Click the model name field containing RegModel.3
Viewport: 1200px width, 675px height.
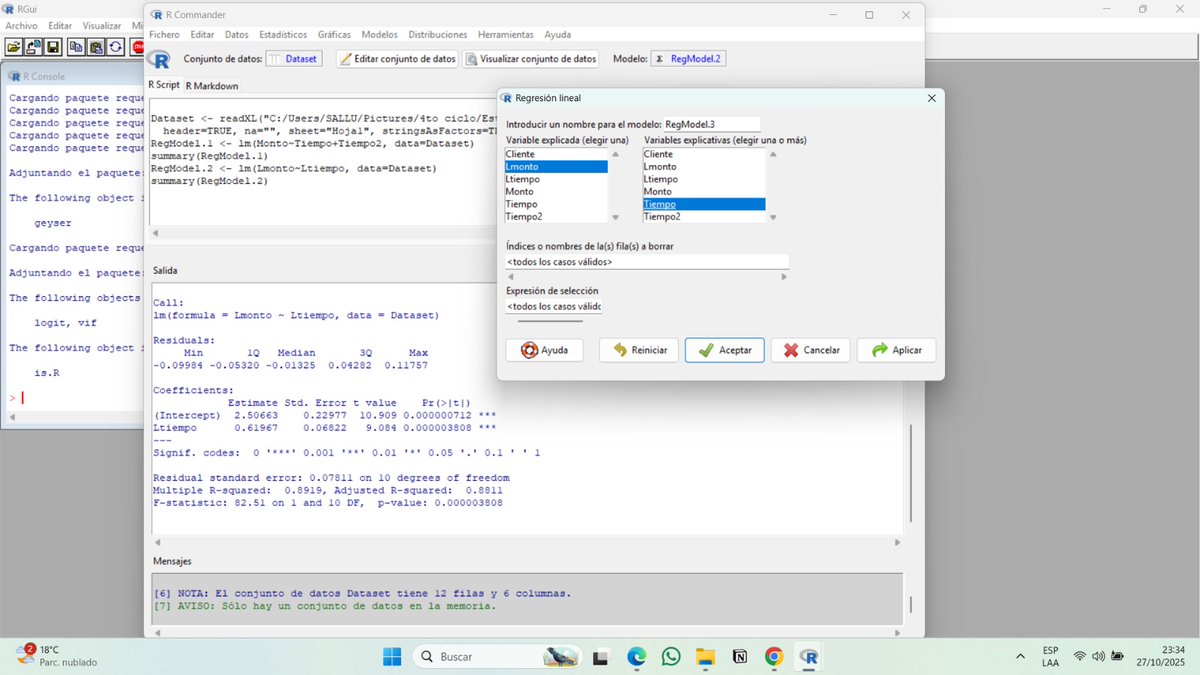pos(711,124)
